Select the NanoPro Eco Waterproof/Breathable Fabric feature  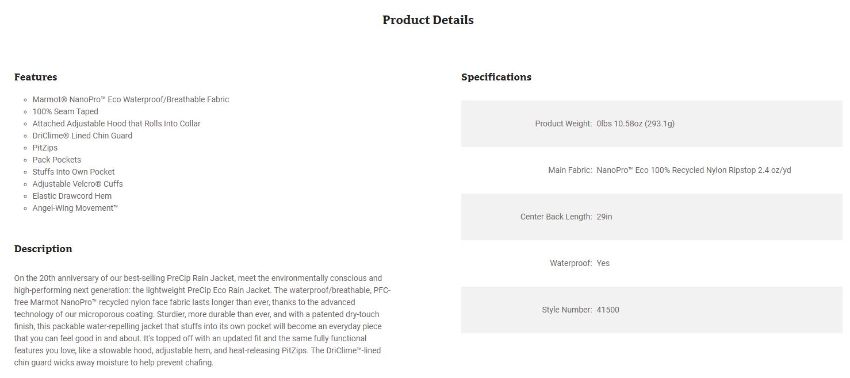click(x=131, y=99)
